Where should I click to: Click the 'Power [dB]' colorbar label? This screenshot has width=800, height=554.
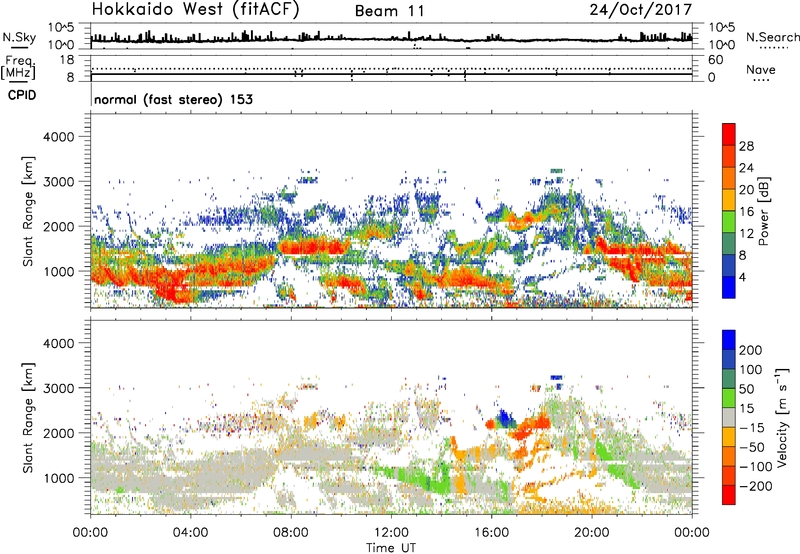click(763, 211)
